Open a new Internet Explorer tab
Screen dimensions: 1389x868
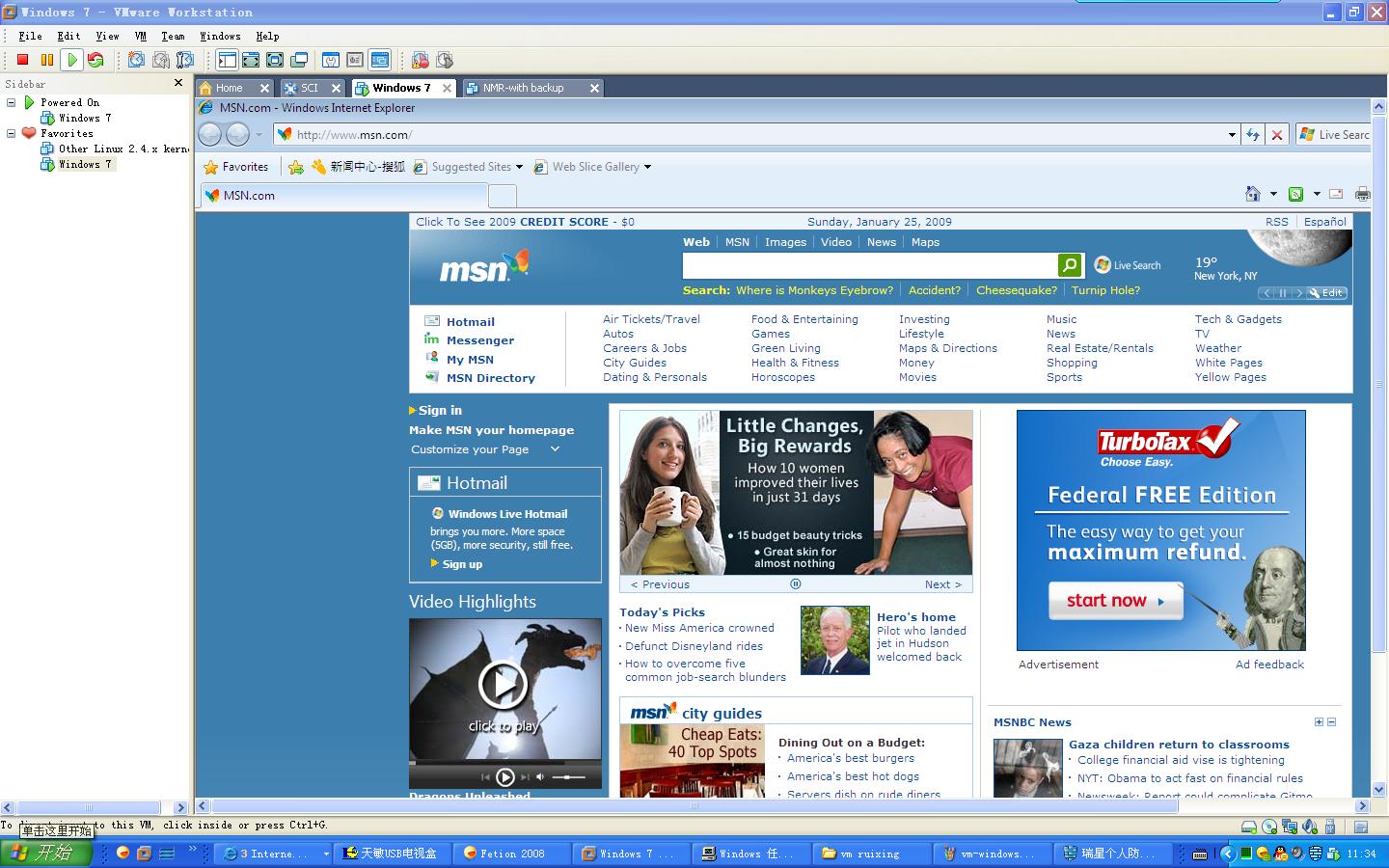click(x=503, y=196)
